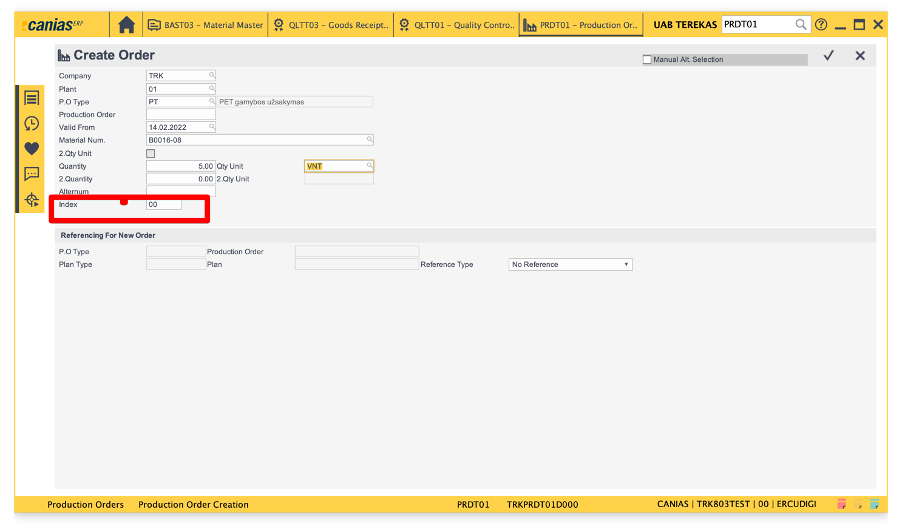The height and width of the screenshot is (530, 902).
Task: Confirm order with the checkmark icon
Action: point(828,56)
